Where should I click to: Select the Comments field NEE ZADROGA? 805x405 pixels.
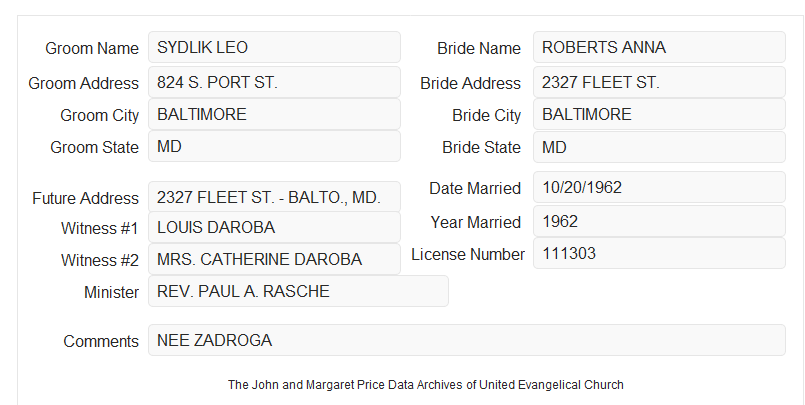[467, 340]
